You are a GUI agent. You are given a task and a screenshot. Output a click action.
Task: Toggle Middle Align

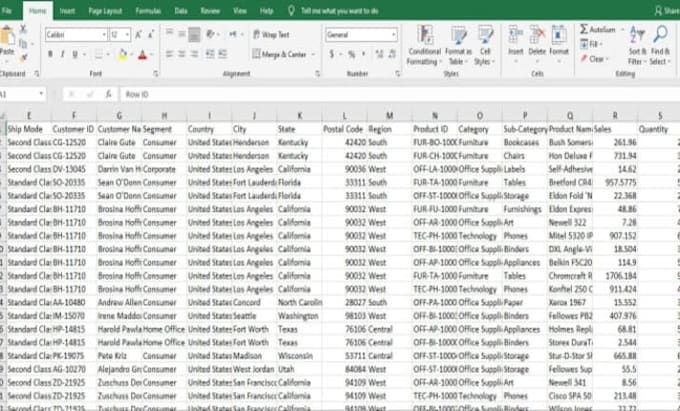(182, 34)
